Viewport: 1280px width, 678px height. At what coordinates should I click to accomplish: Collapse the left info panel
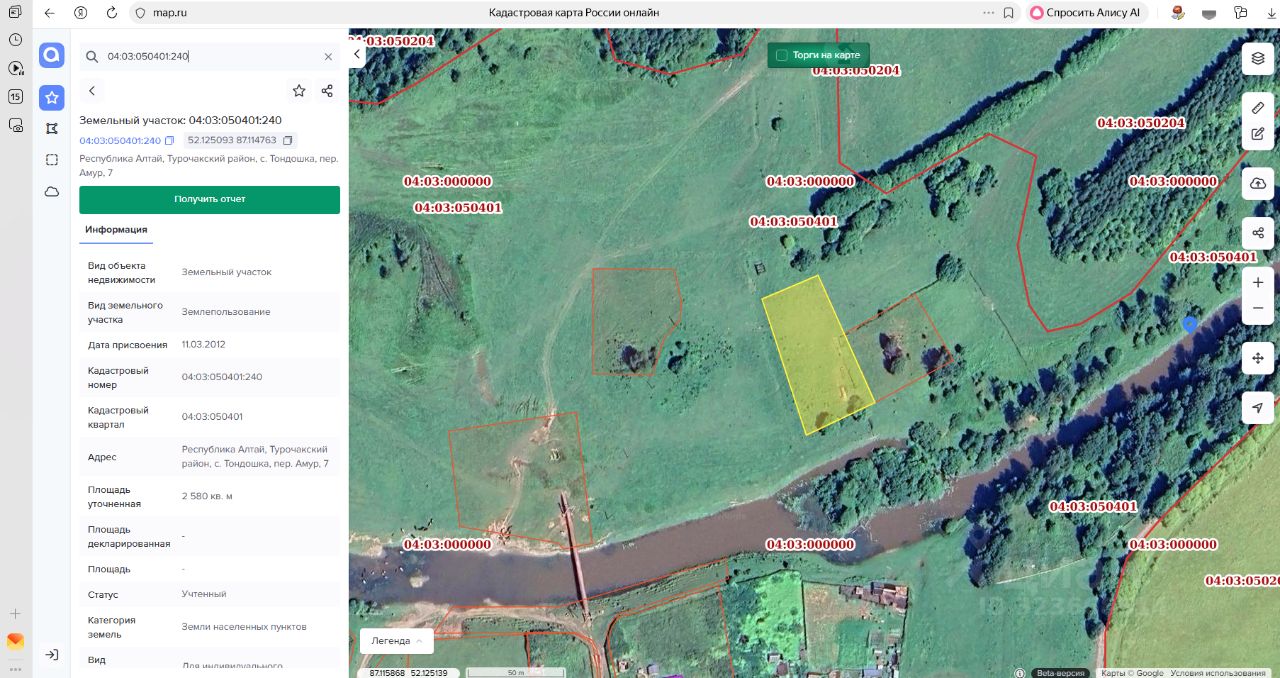357,54
